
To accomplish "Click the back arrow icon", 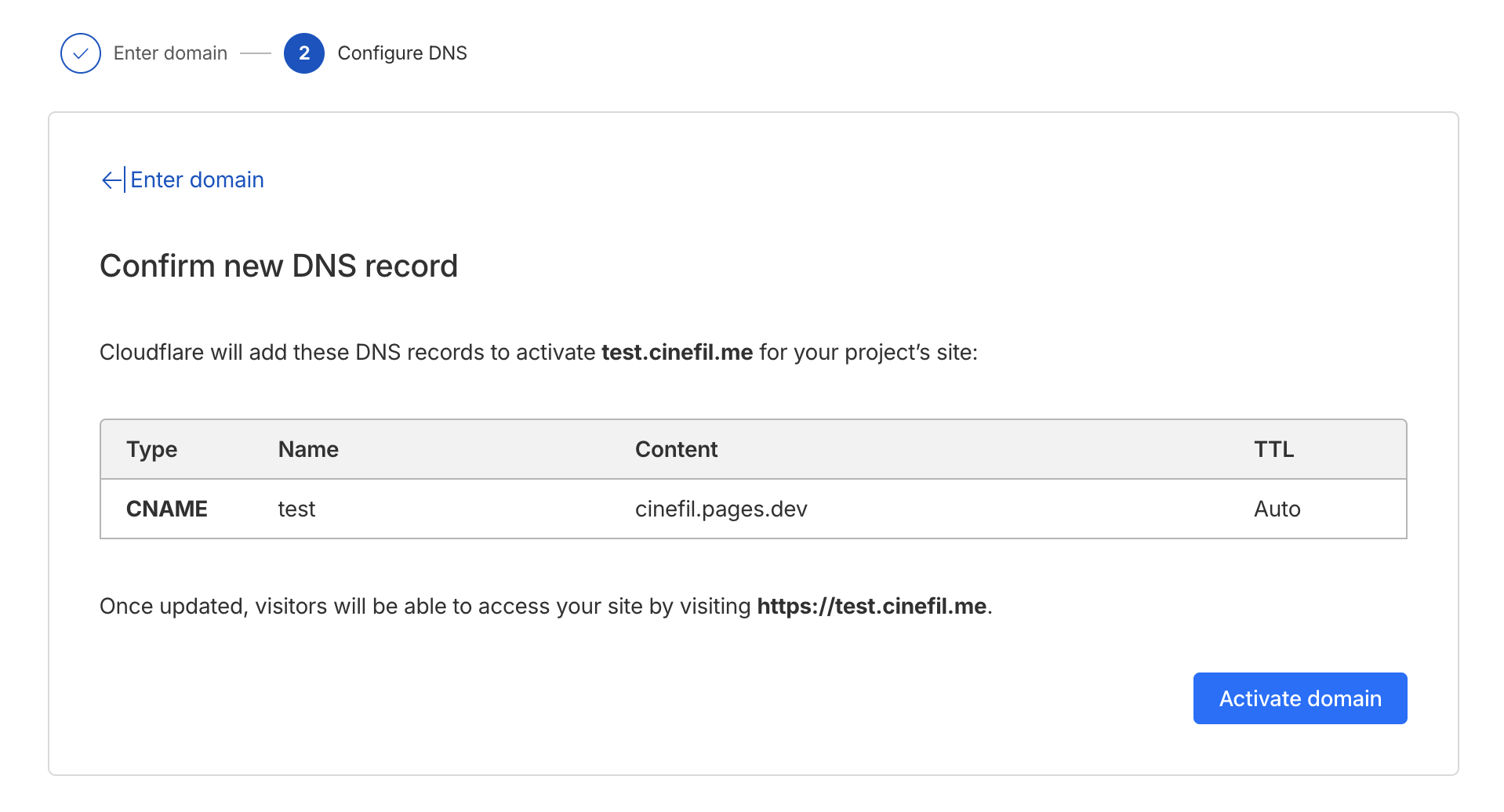I will (111, 180).
